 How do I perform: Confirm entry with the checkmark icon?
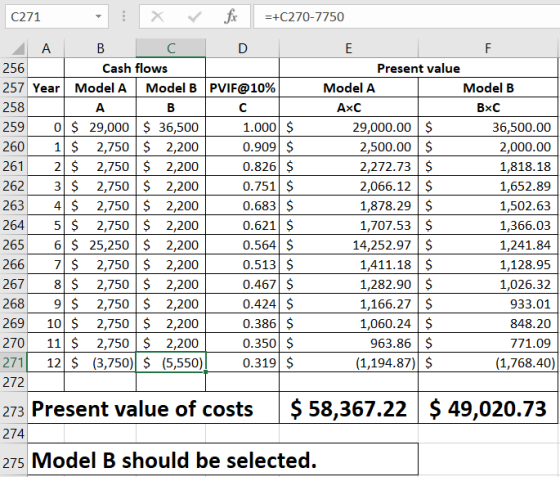tap(194, 16)
